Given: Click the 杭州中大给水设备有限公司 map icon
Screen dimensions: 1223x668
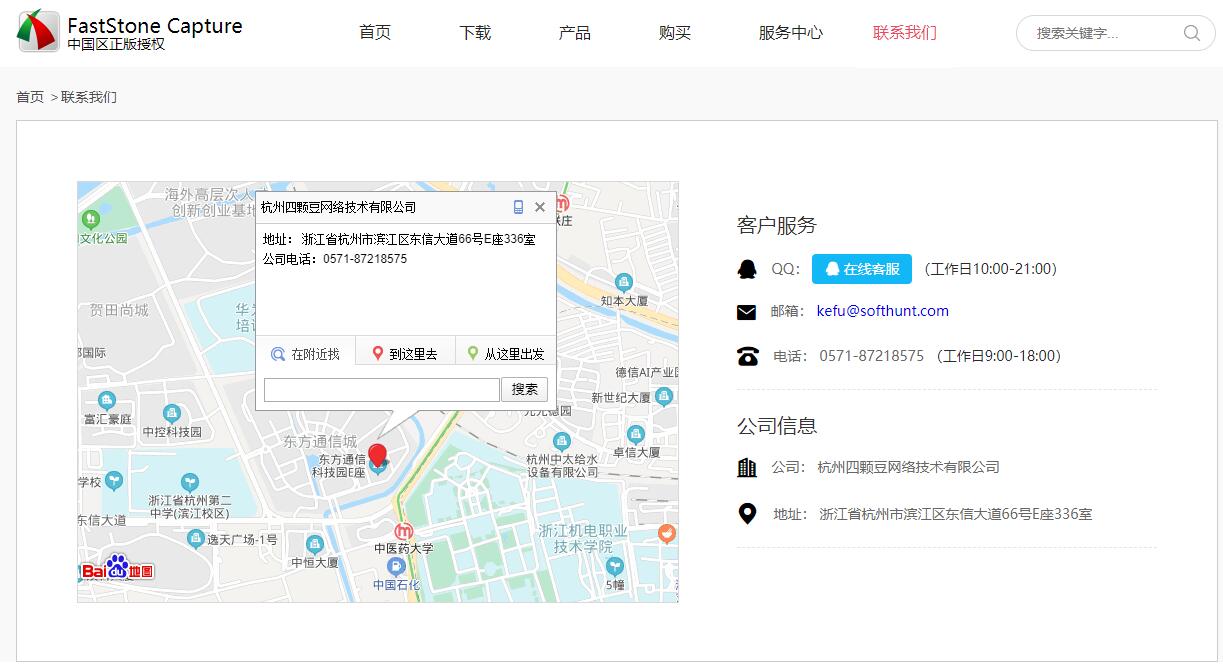Looking at the screenshot, I should (562, 441).
